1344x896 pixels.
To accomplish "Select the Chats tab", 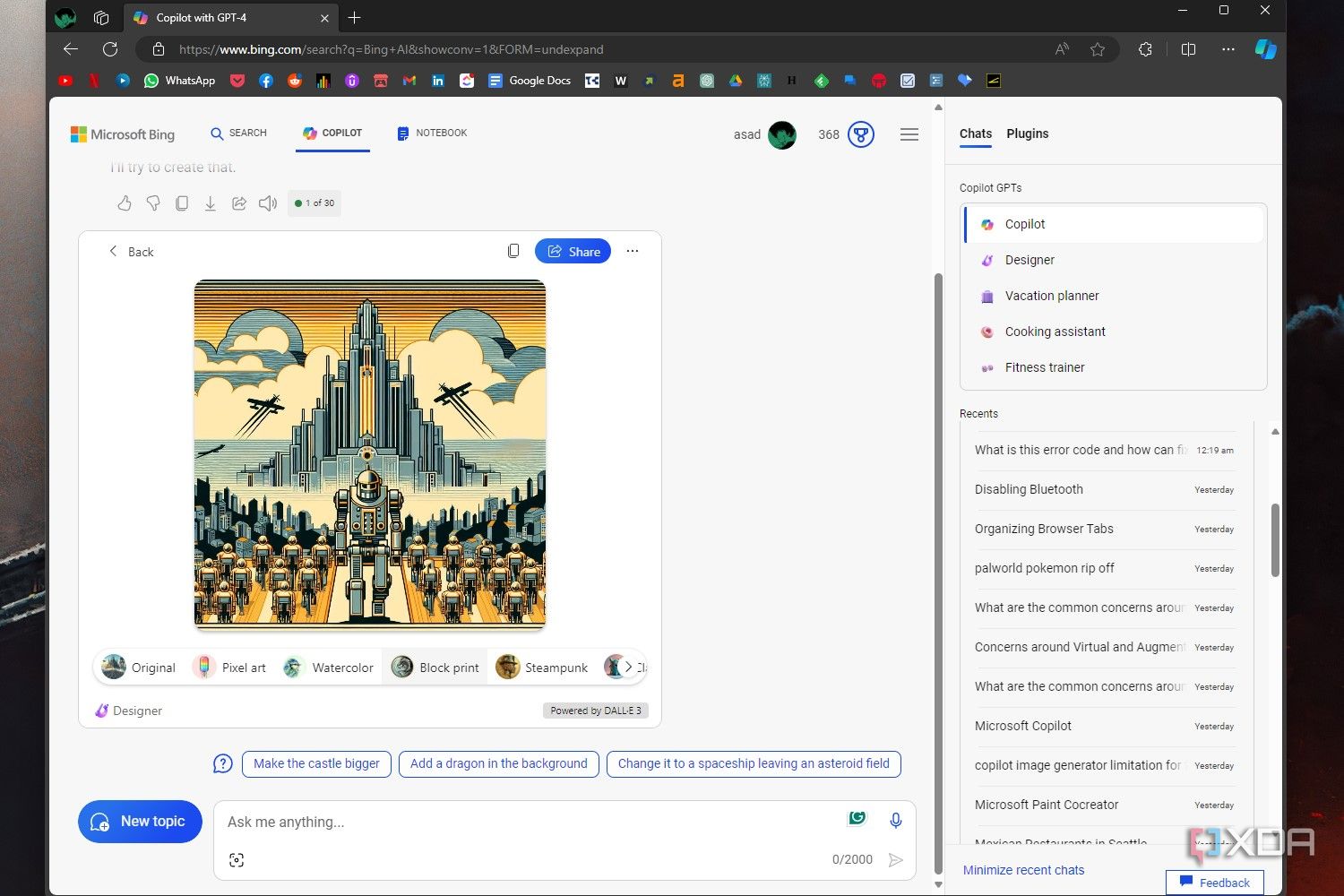I will pyautogui.click(x=976, y=134).
